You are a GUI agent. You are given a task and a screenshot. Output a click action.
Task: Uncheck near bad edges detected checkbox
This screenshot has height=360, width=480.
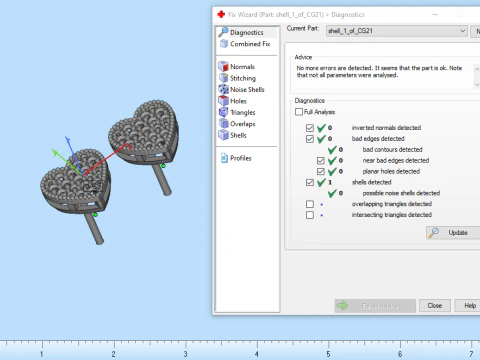(321, 161)
